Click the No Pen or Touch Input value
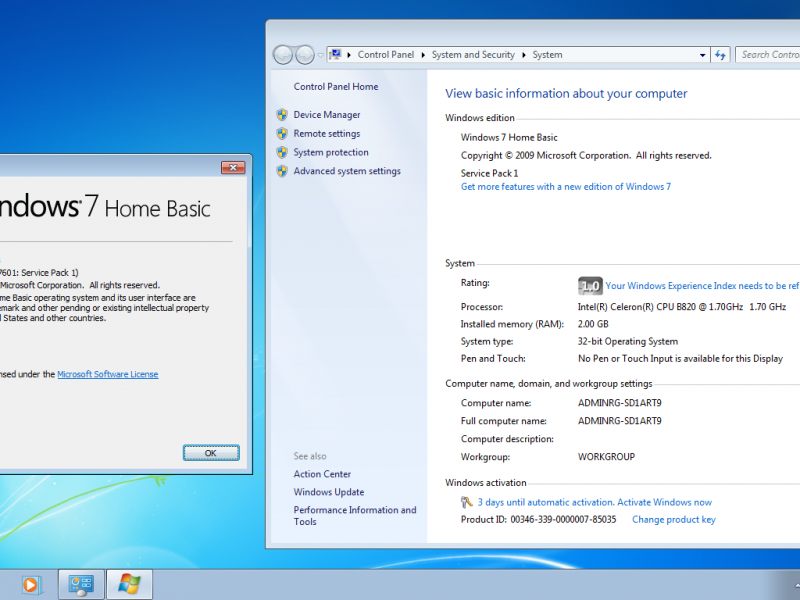Screen dimensions: 800x600 click(x=680, y=359)
